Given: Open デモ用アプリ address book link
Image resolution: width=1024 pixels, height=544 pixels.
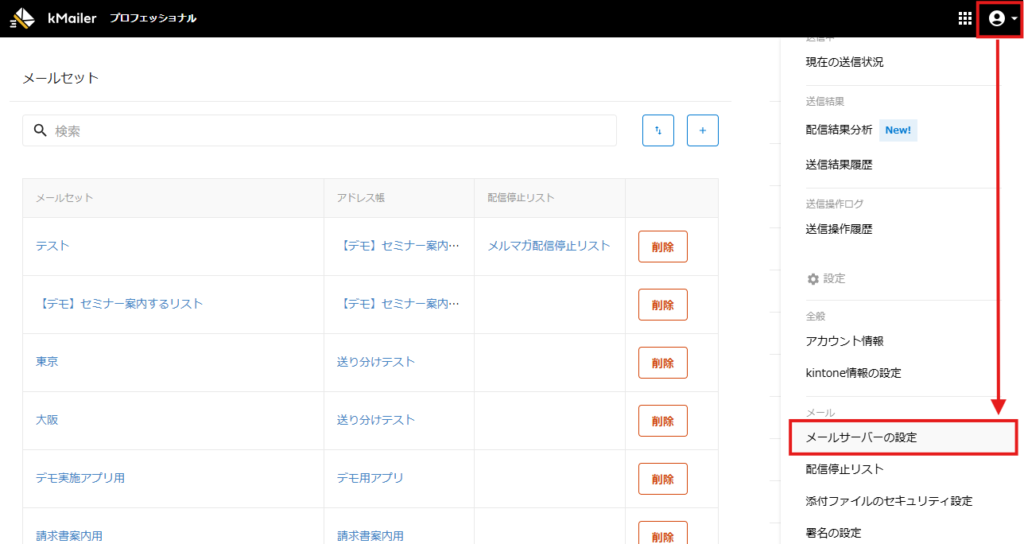Looking at the screenshot, I should [x=370, y=478].
